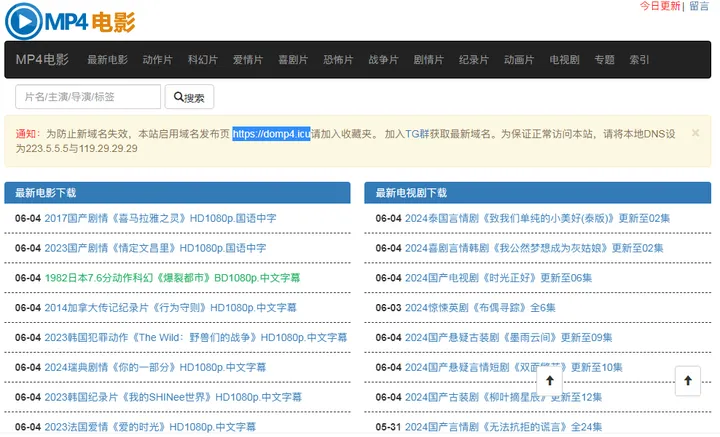720x437 pixels.
Task: Open 2024国产悬疑古装剧《墨雨云间》 link
Action: [508, 337]
